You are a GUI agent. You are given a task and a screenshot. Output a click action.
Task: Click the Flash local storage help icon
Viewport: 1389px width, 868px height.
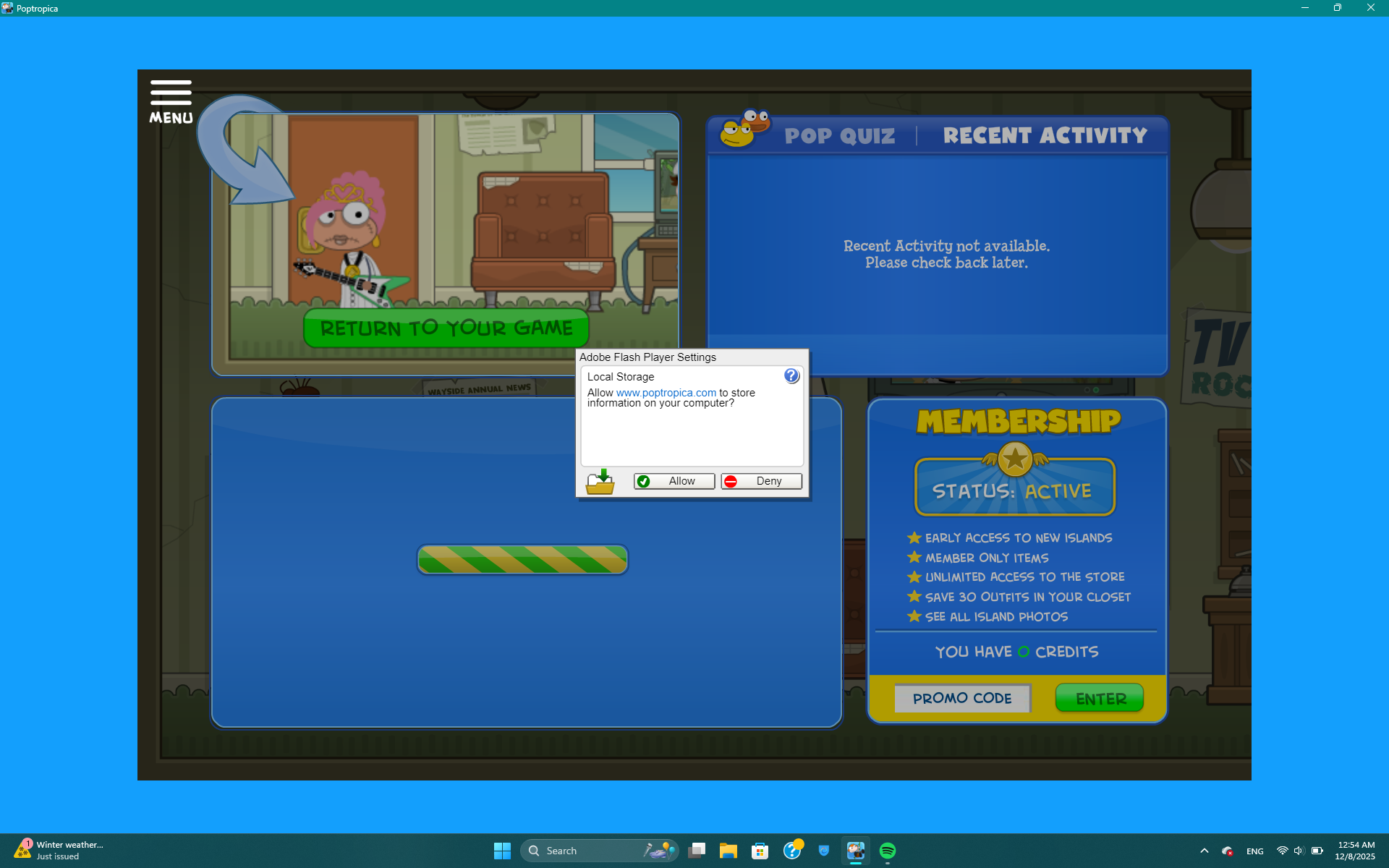click(791, 375)
